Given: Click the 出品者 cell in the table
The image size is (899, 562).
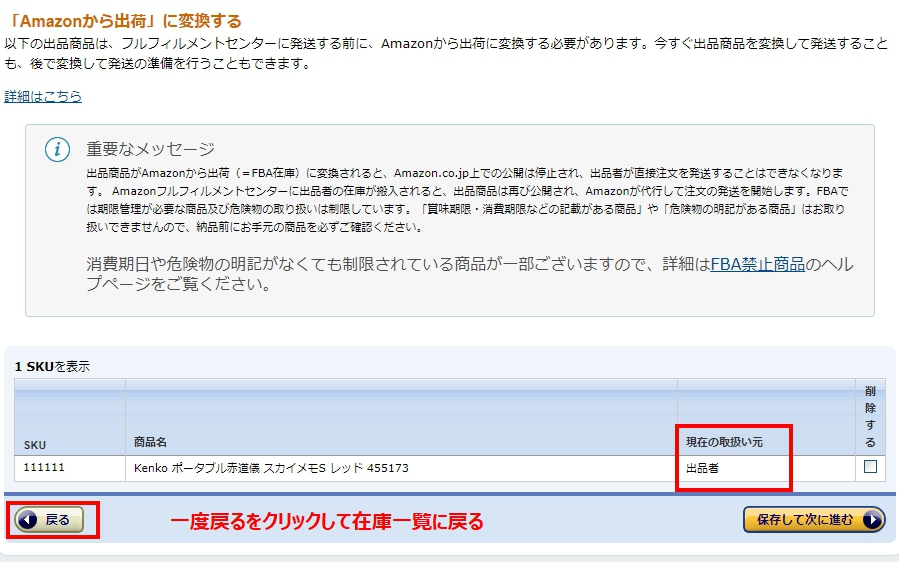Looking at the screenshot, I should [x=702, y=468].
